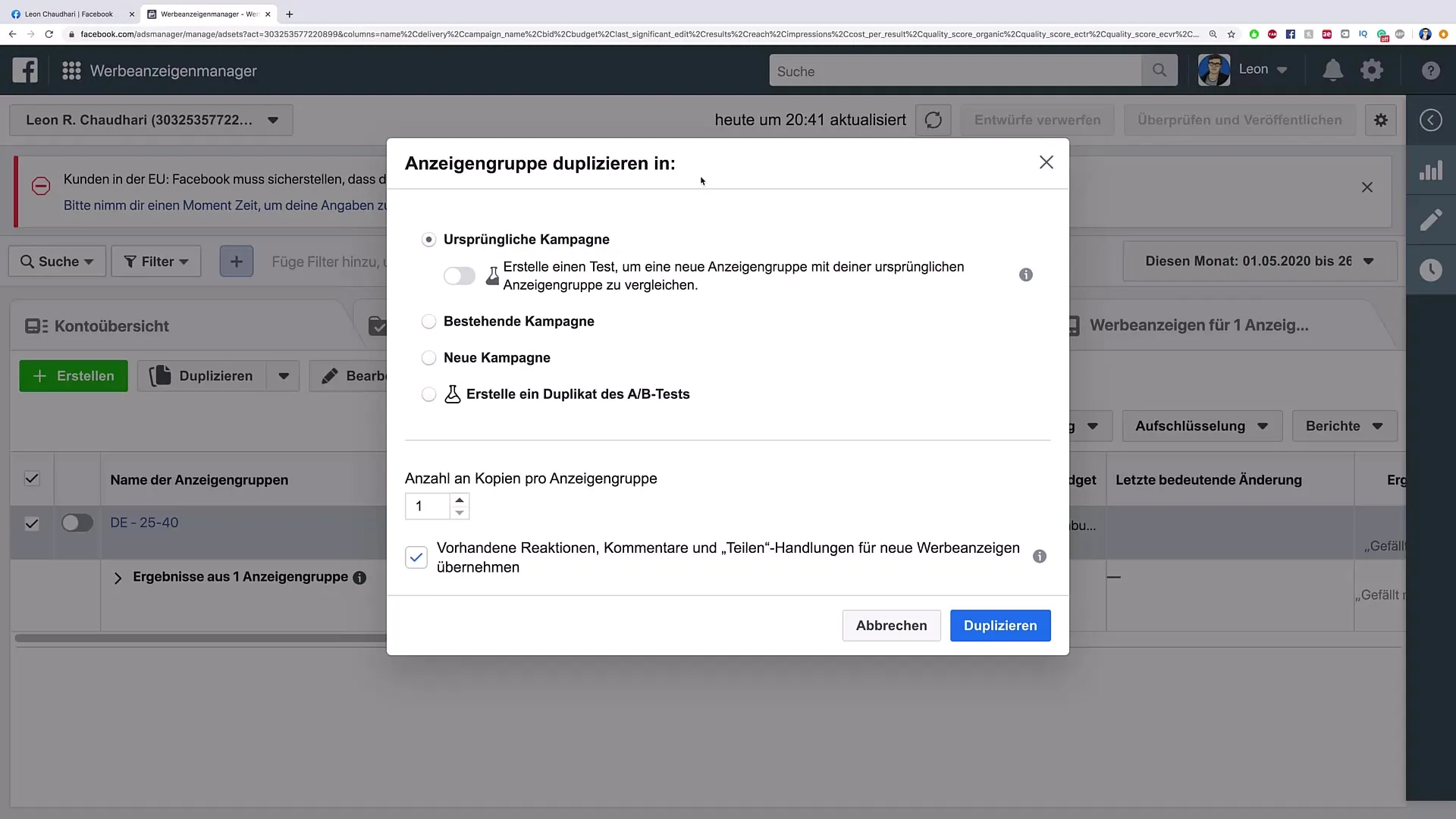Click Abbrechen to cancel duplication

click(x=891, y=626)
